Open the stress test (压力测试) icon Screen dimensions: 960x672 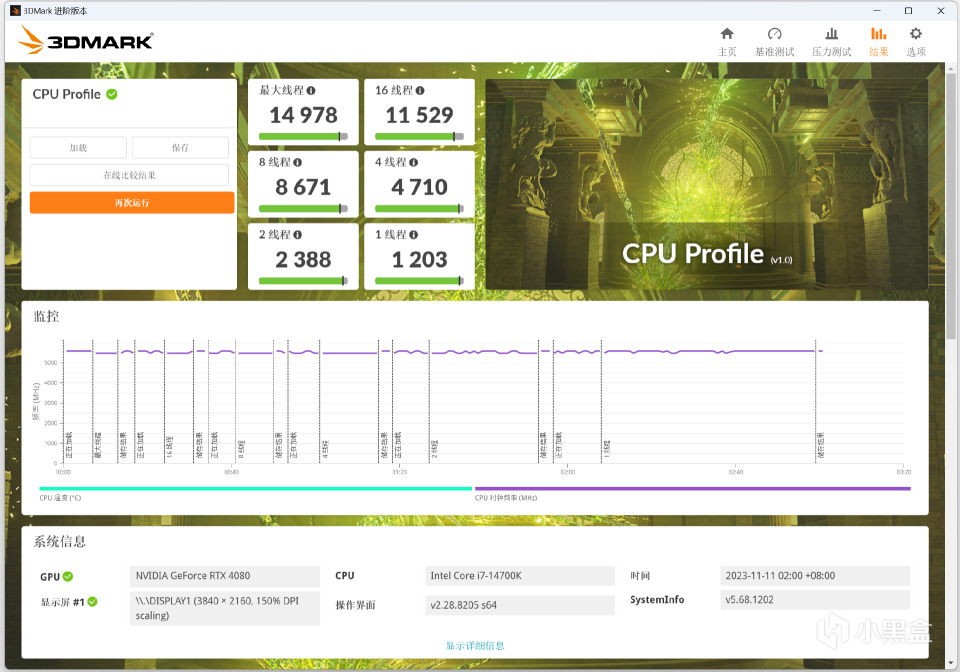click(x=831, y=34)
